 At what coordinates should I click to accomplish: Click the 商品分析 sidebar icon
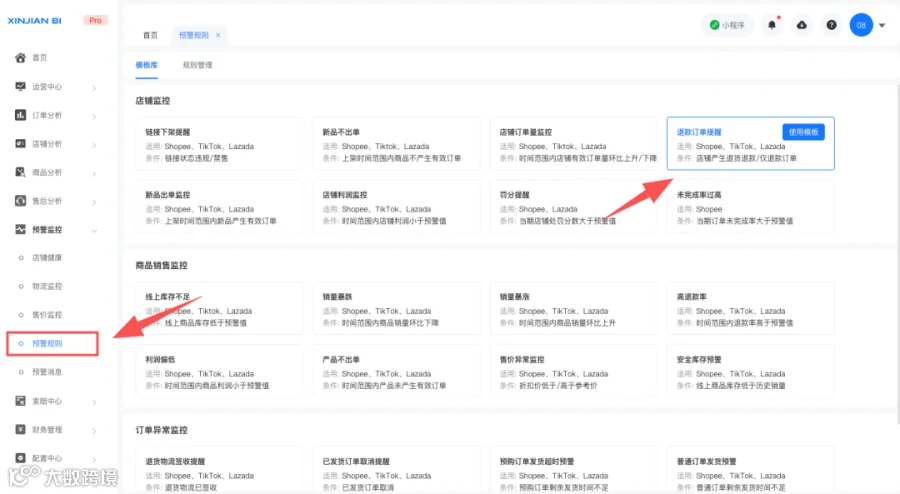[x=20, y=172]
